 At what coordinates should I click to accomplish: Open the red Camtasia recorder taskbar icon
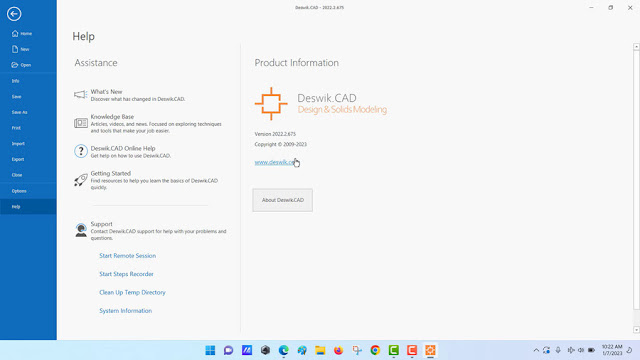point(412,350)
